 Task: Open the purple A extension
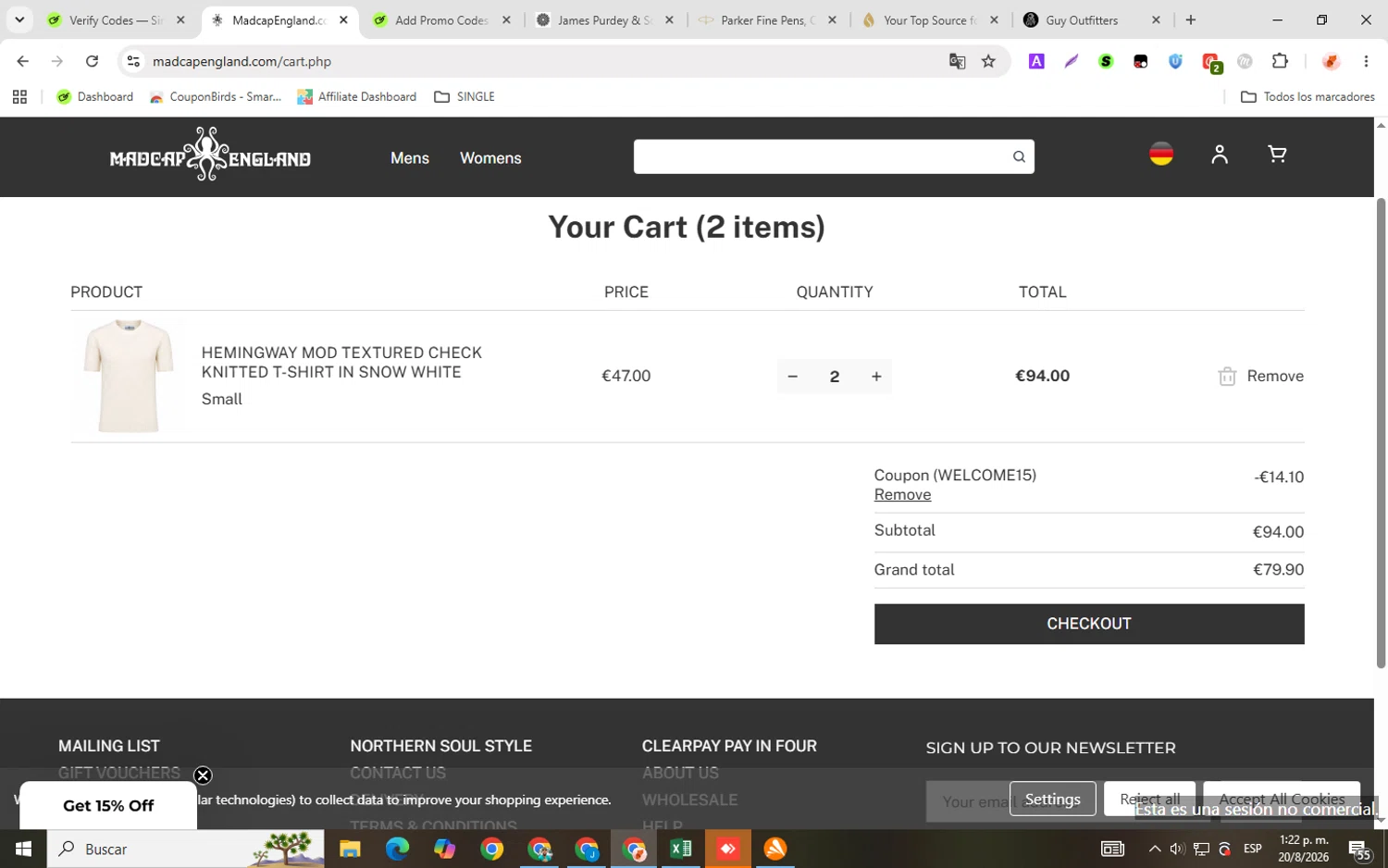pyautogui.click(x=1036, y=61)
